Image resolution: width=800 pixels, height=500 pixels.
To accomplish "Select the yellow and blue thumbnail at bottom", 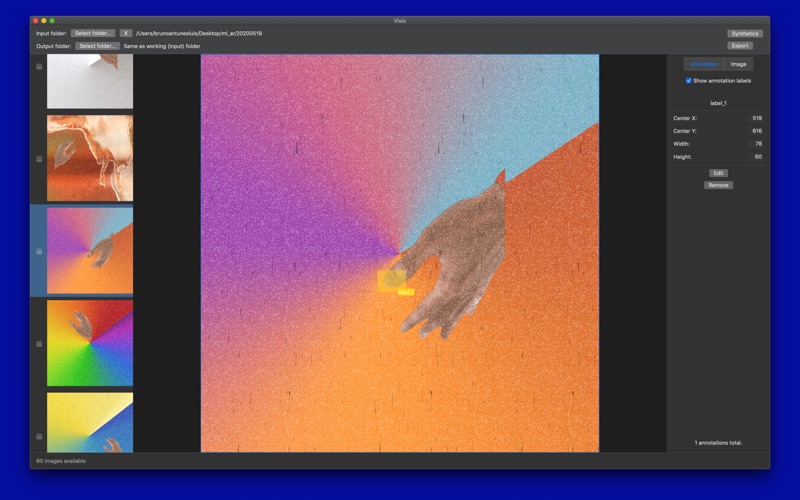I will 90,422.
